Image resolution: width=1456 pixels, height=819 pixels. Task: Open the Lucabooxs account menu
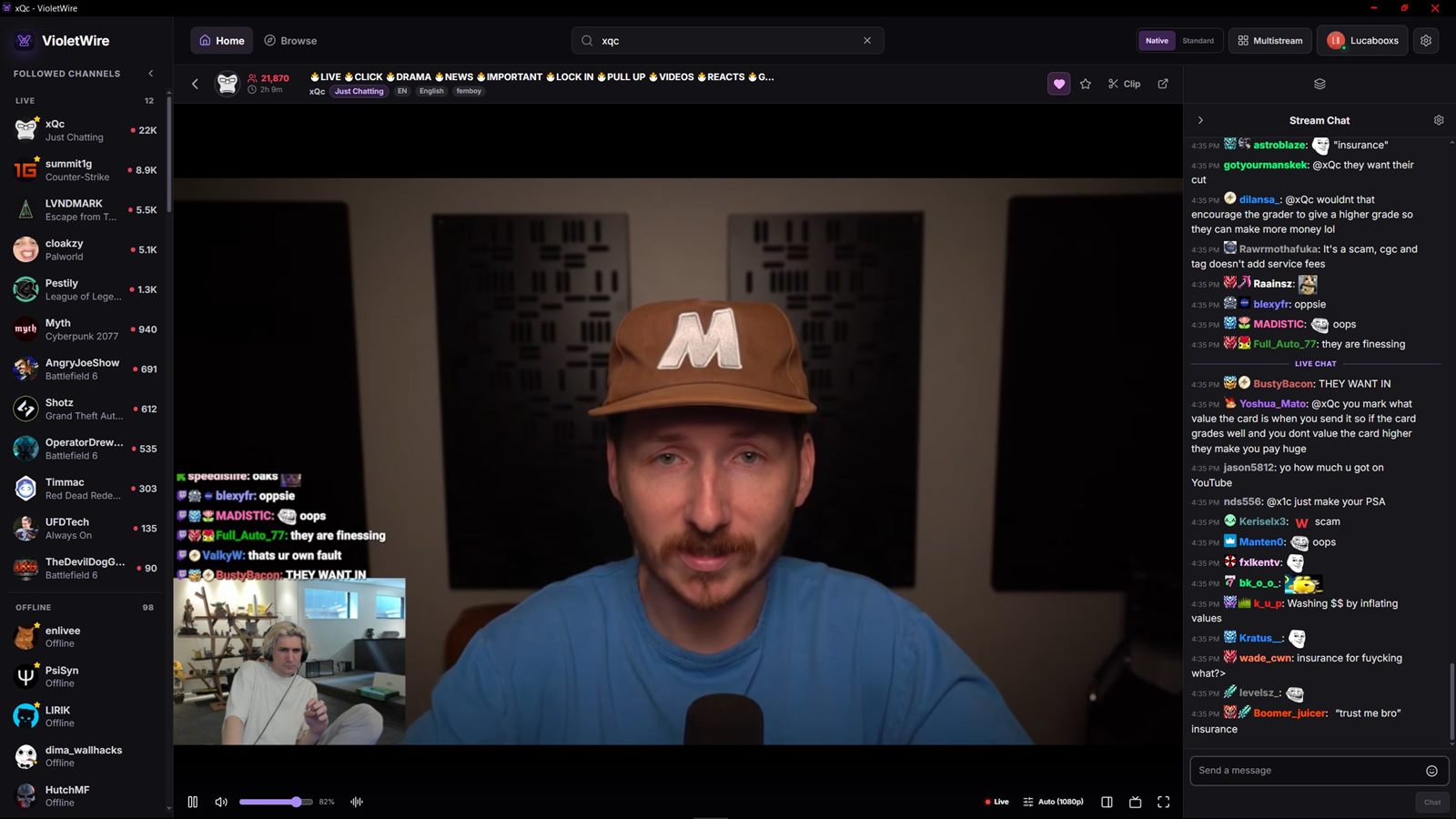1362,41
